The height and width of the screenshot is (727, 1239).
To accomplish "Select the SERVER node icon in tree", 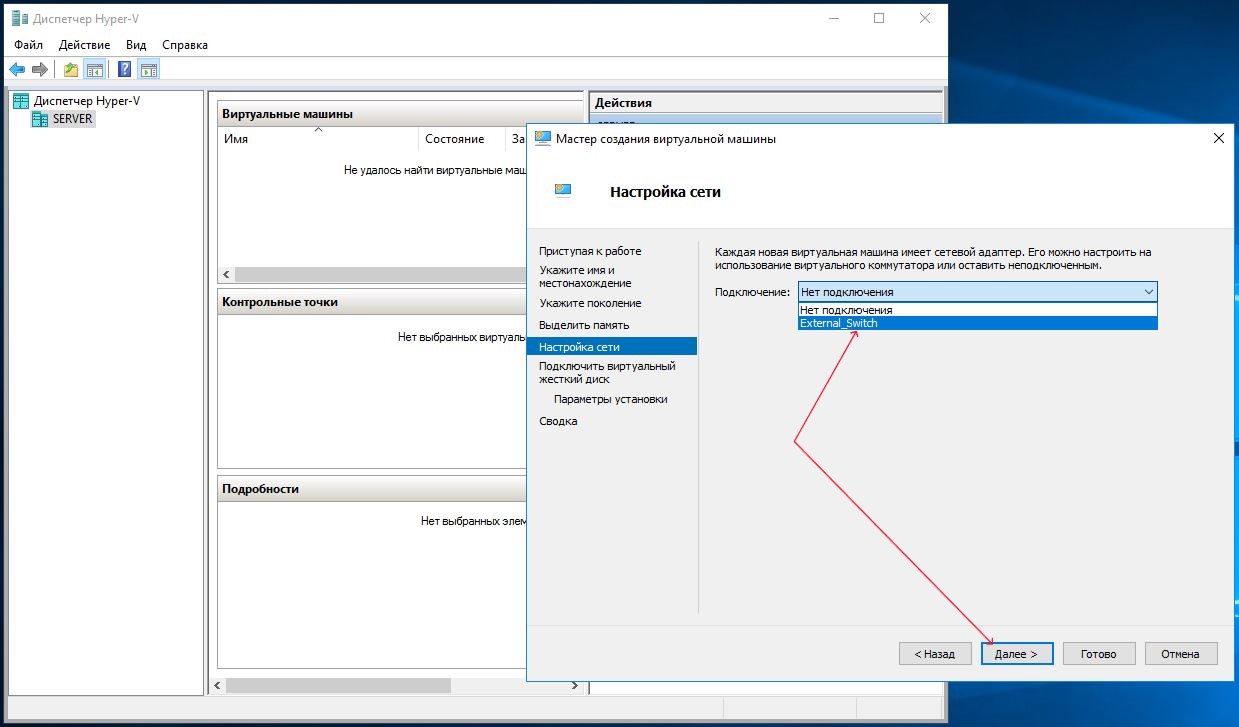I will [x=40, y=119].
